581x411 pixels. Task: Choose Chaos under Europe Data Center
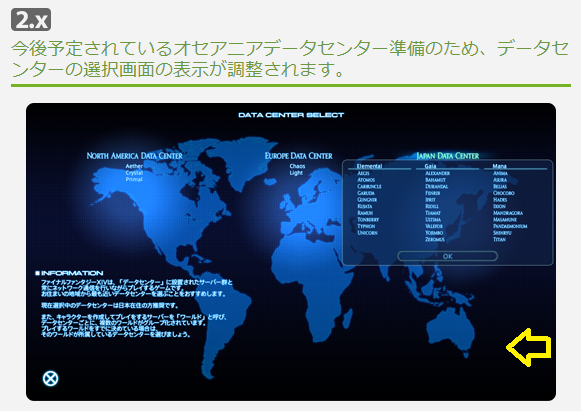[x=297, y=166]
